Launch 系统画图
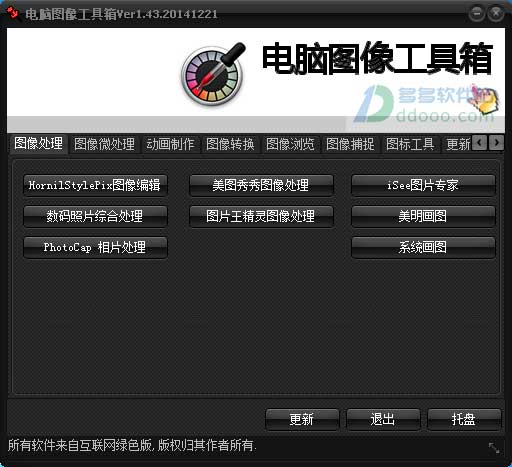The height and width of the screenshot is (467, 512). coord(423,247)
